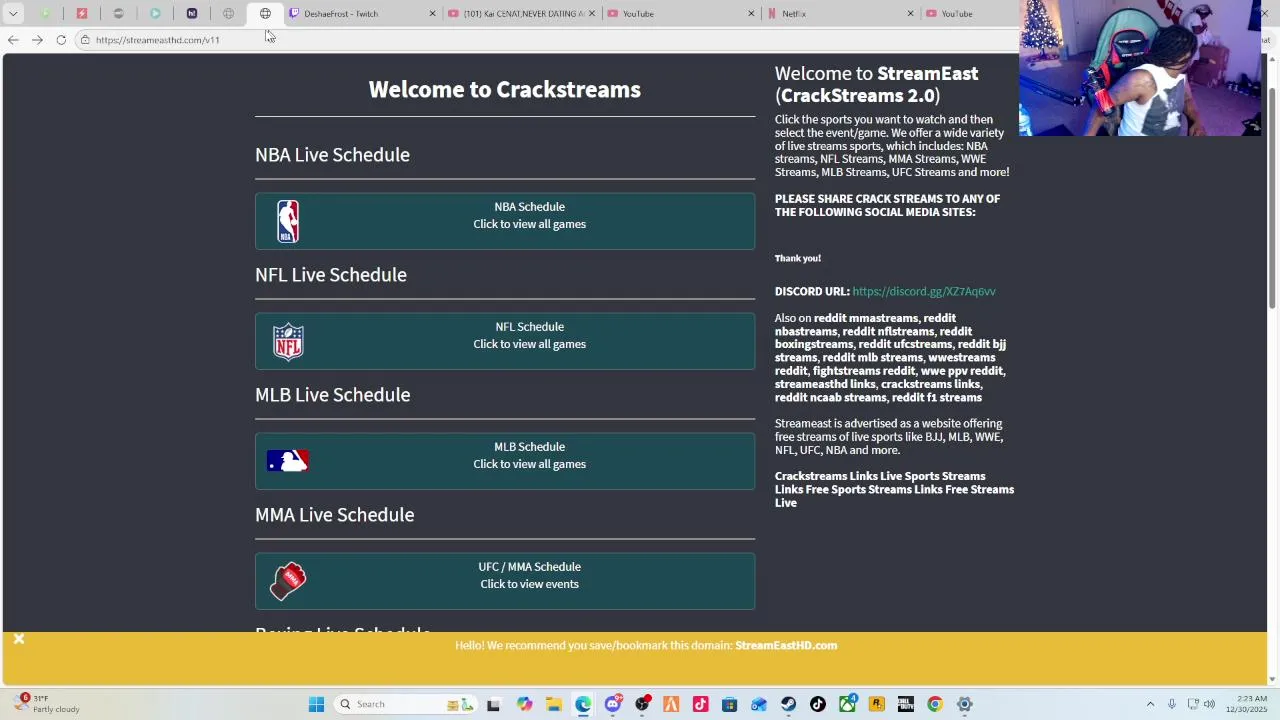Open Microsoft Store from taskbar
The width and height of the screenshot is (1280, 720).
tap(729, 704)
